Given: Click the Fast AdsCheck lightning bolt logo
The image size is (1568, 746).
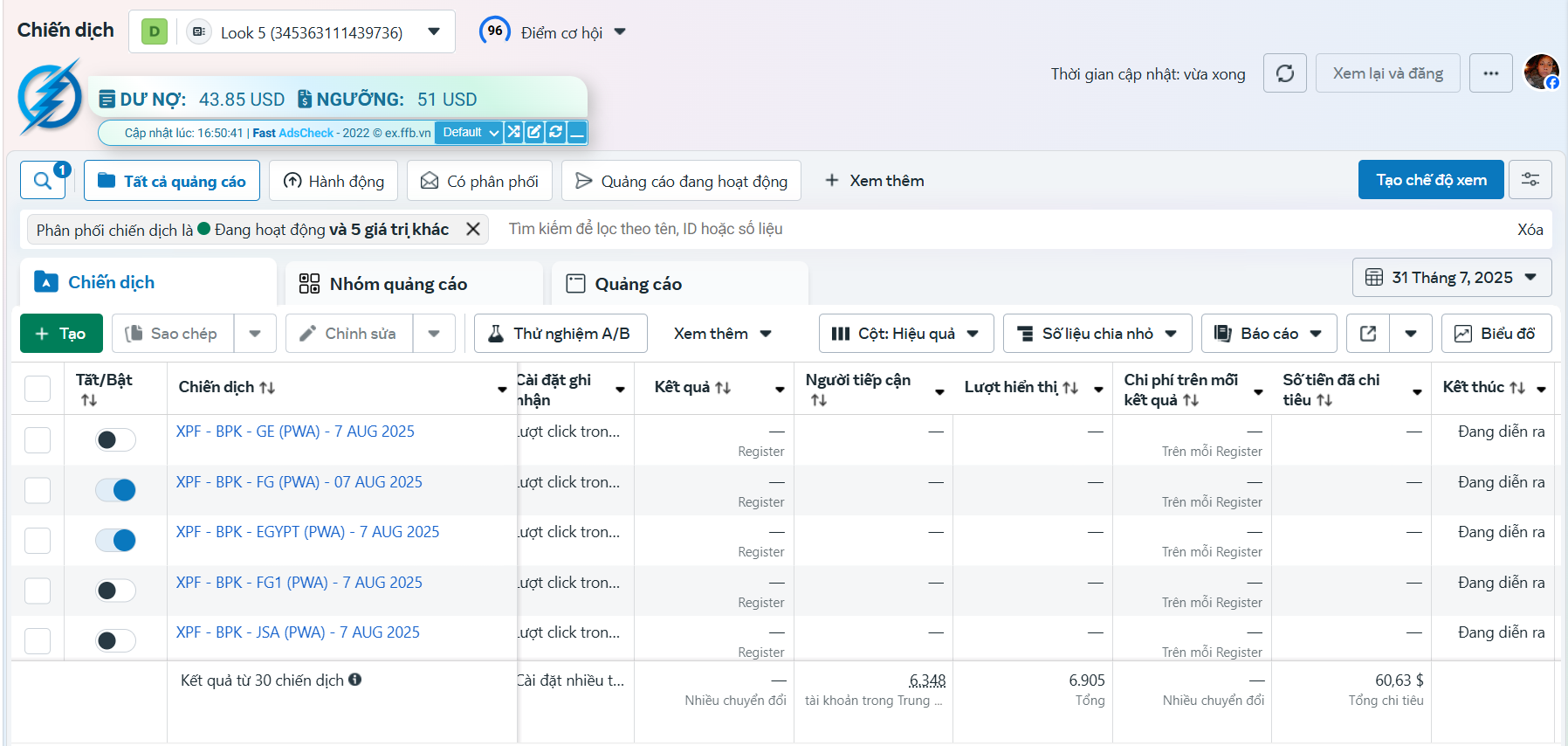Looking at the screenshot, I should click(x=50, y=98).
